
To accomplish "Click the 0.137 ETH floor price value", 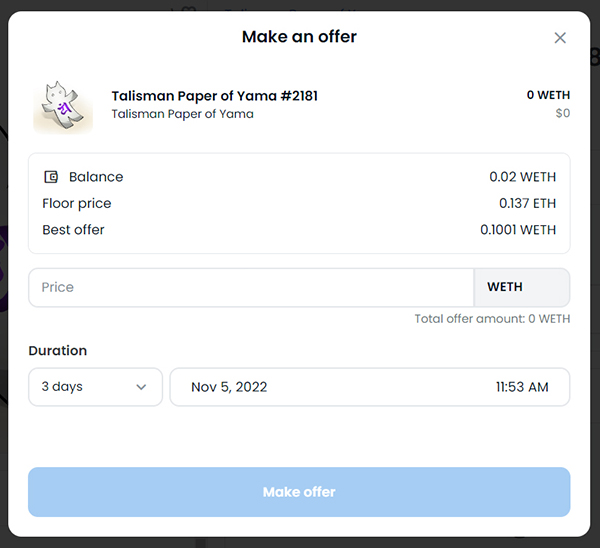I will (527, 203).
